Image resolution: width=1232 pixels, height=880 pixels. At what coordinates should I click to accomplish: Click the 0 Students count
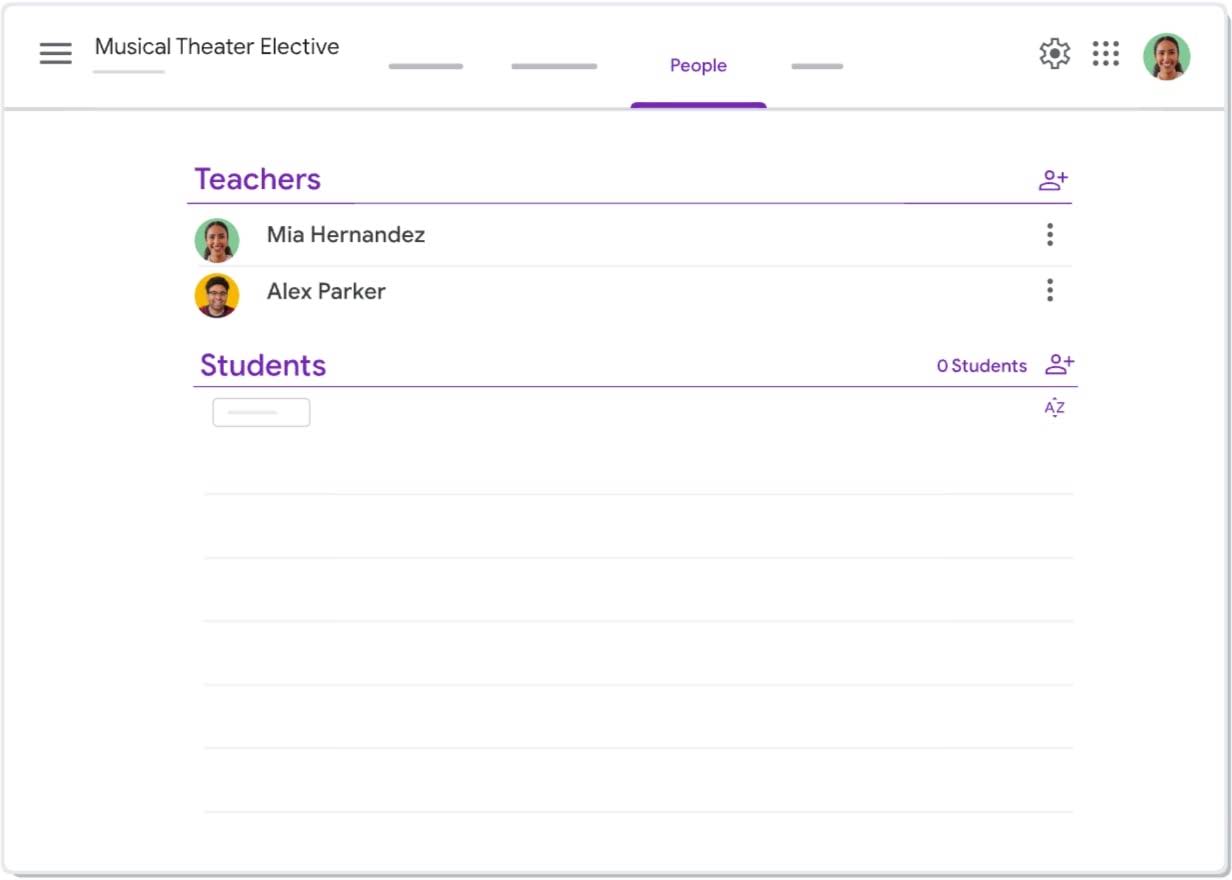pyautogui.click(x=982, y=366)
